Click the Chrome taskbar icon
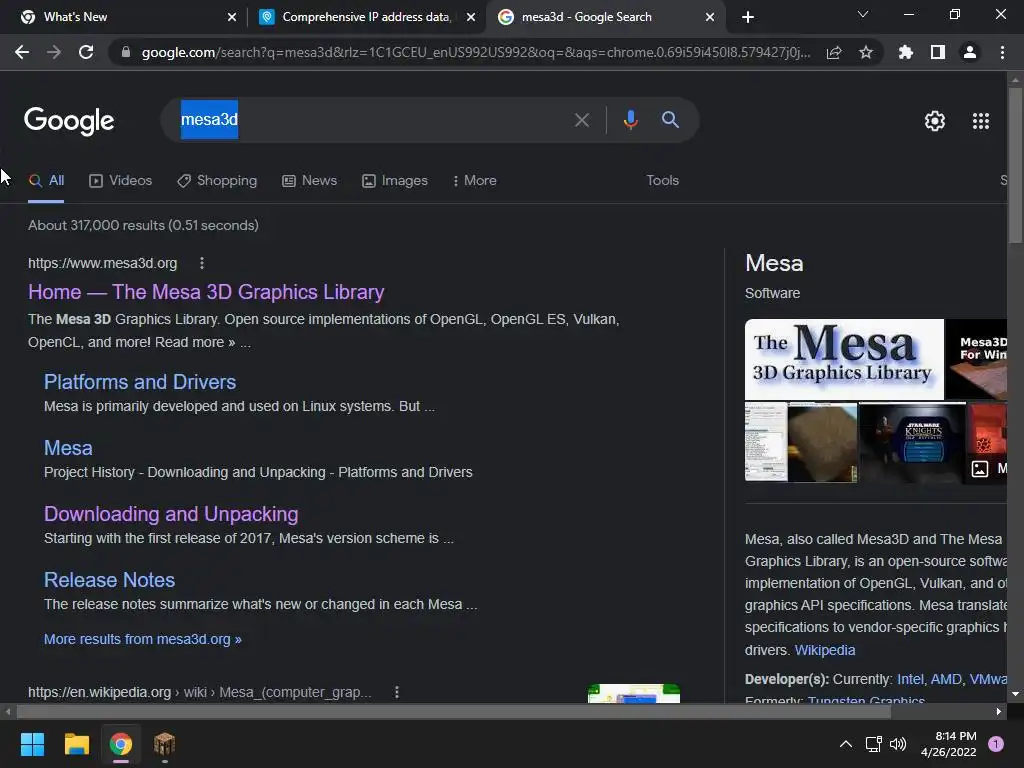The image size is (1024, 768). click(x=121, y=744)
